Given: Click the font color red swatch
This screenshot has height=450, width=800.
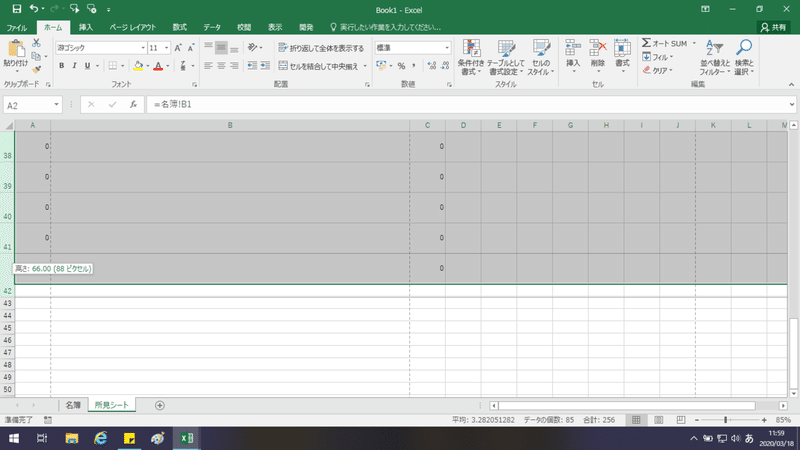Looking at the screenshot, I should pyautogui.click(x=158, y=66).
